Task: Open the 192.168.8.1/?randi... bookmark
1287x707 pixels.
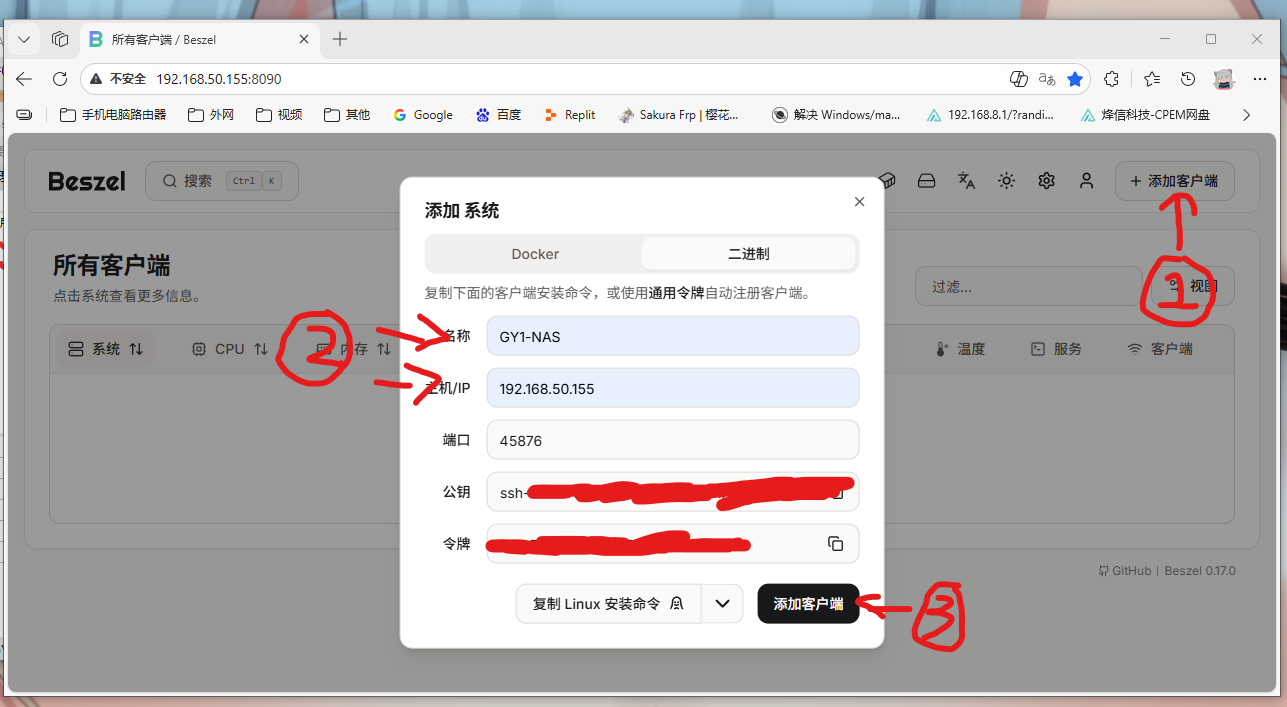Action: [x=990, y=115]
